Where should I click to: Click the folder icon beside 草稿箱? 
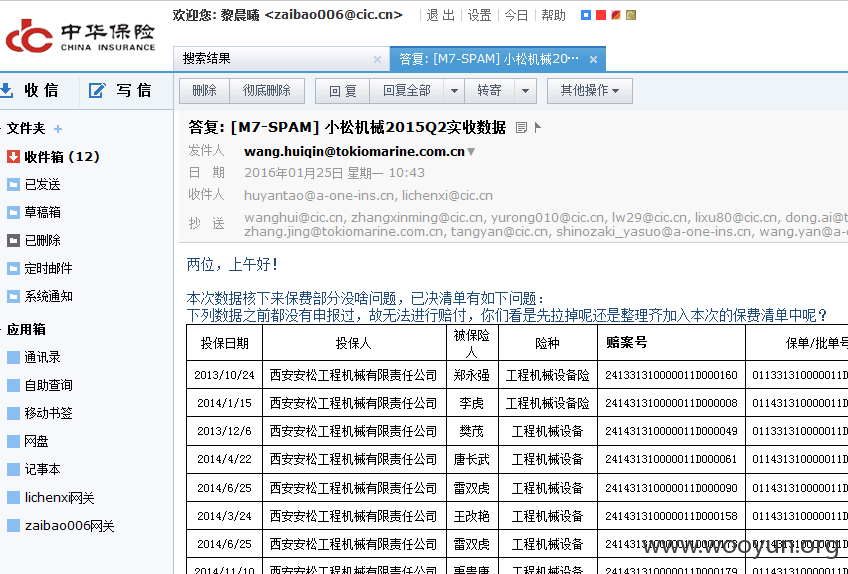[x=13, y=213]
